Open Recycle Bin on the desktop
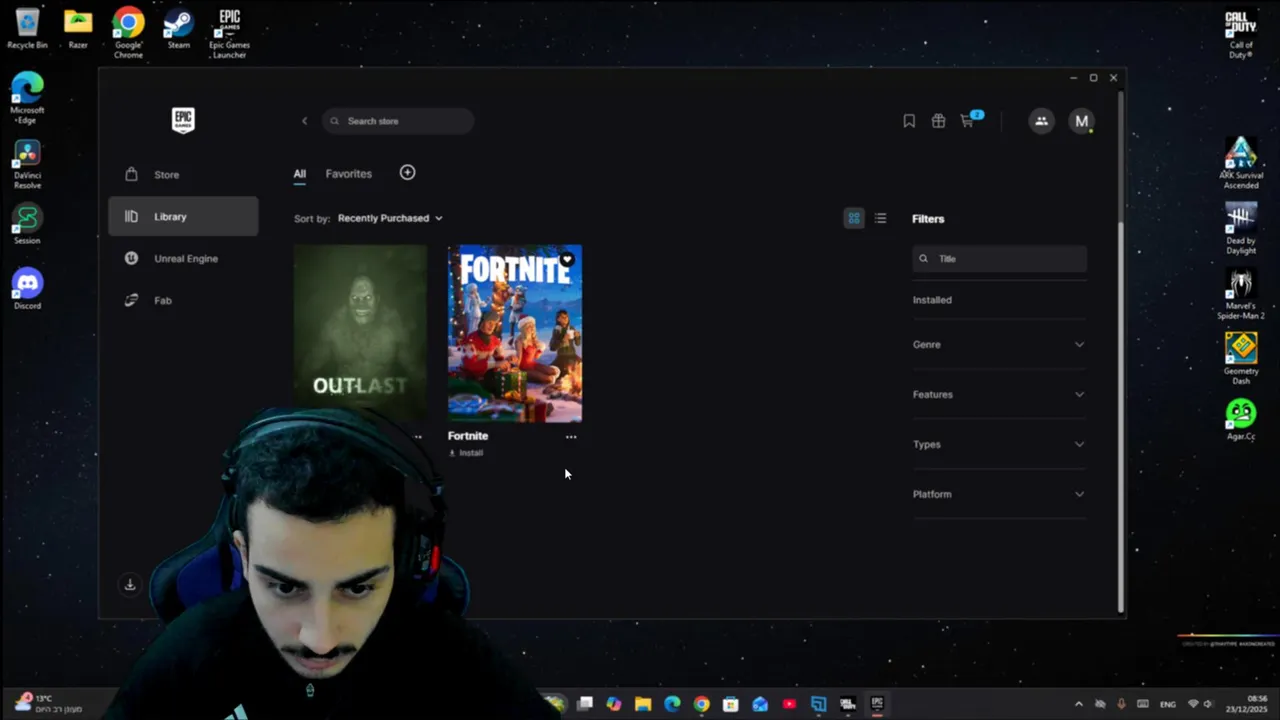The height and width of the screenshot is (720, 1280). tap(27, 28)
